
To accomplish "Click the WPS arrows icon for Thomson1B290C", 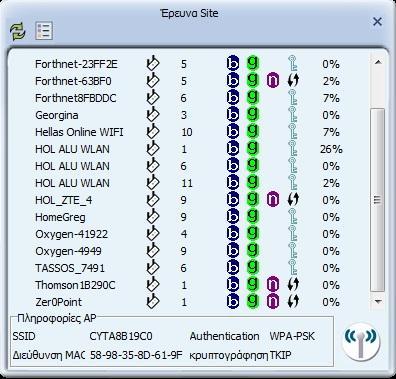I will pos(293,285).
